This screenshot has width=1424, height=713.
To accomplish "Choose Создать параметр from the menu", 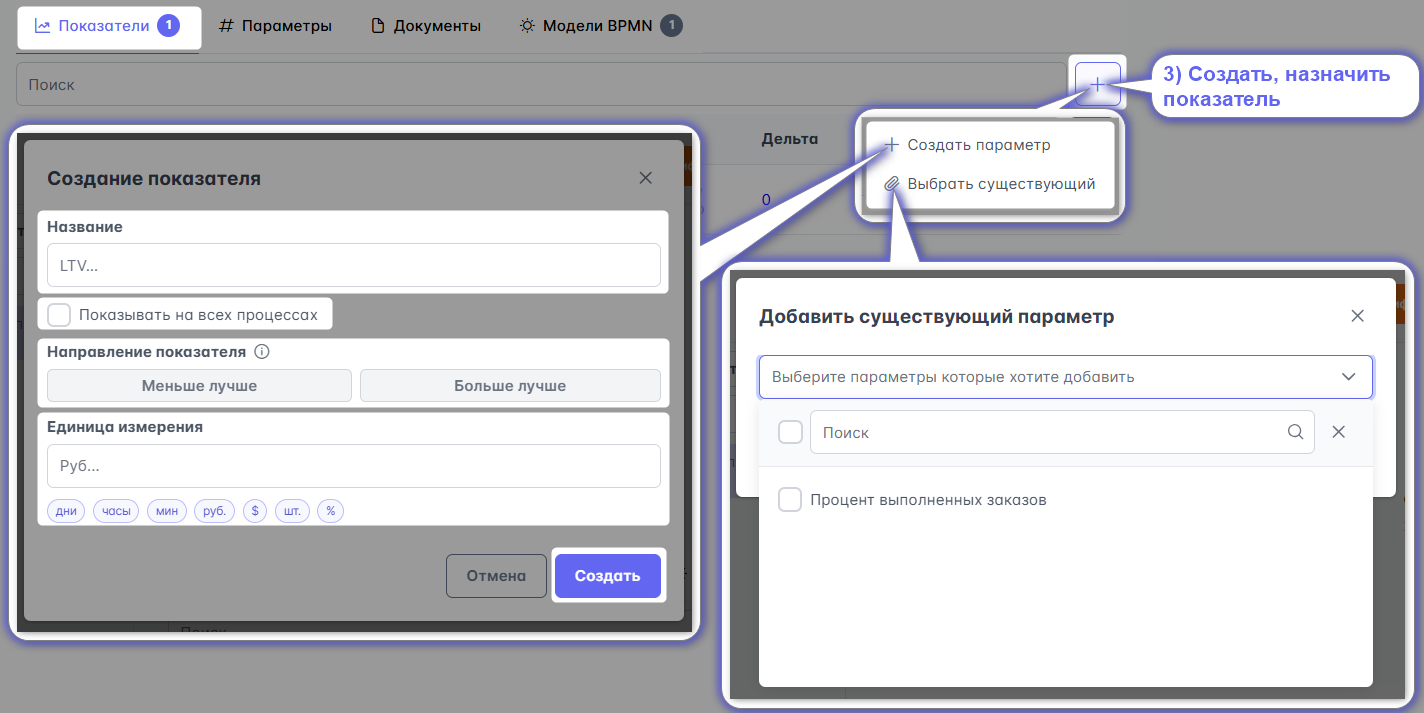I will (978, 145).
